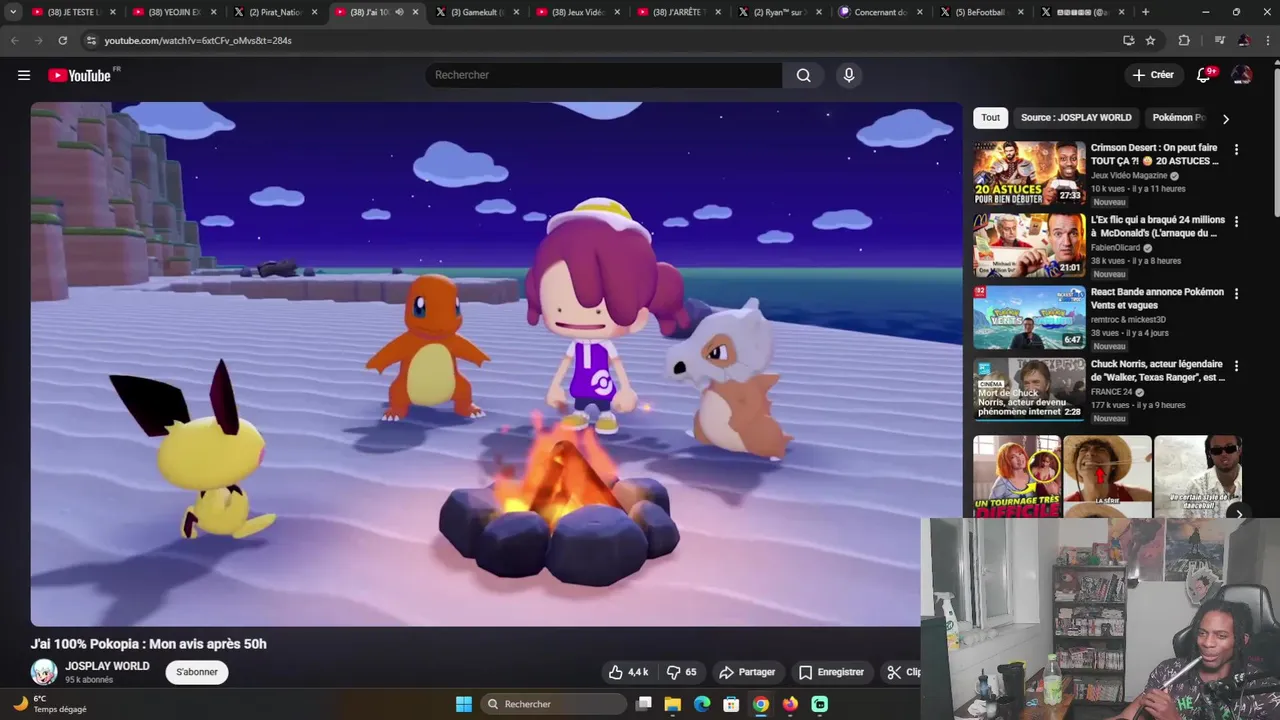
Task: Open options for the Crimson Desert video
Action: pos(1236,150)
